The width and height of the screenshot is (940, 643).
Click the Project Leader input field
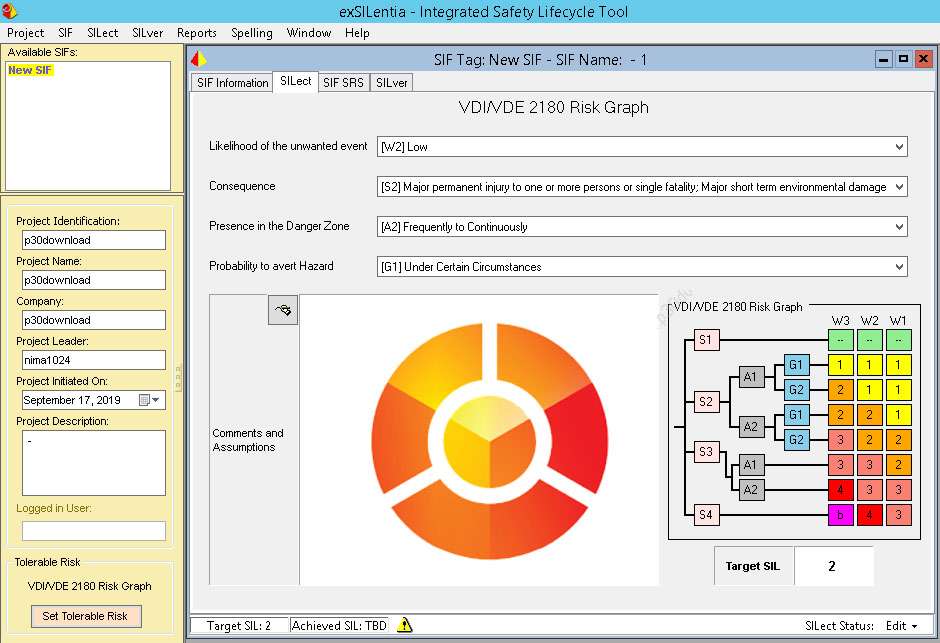tap(94, 360)
